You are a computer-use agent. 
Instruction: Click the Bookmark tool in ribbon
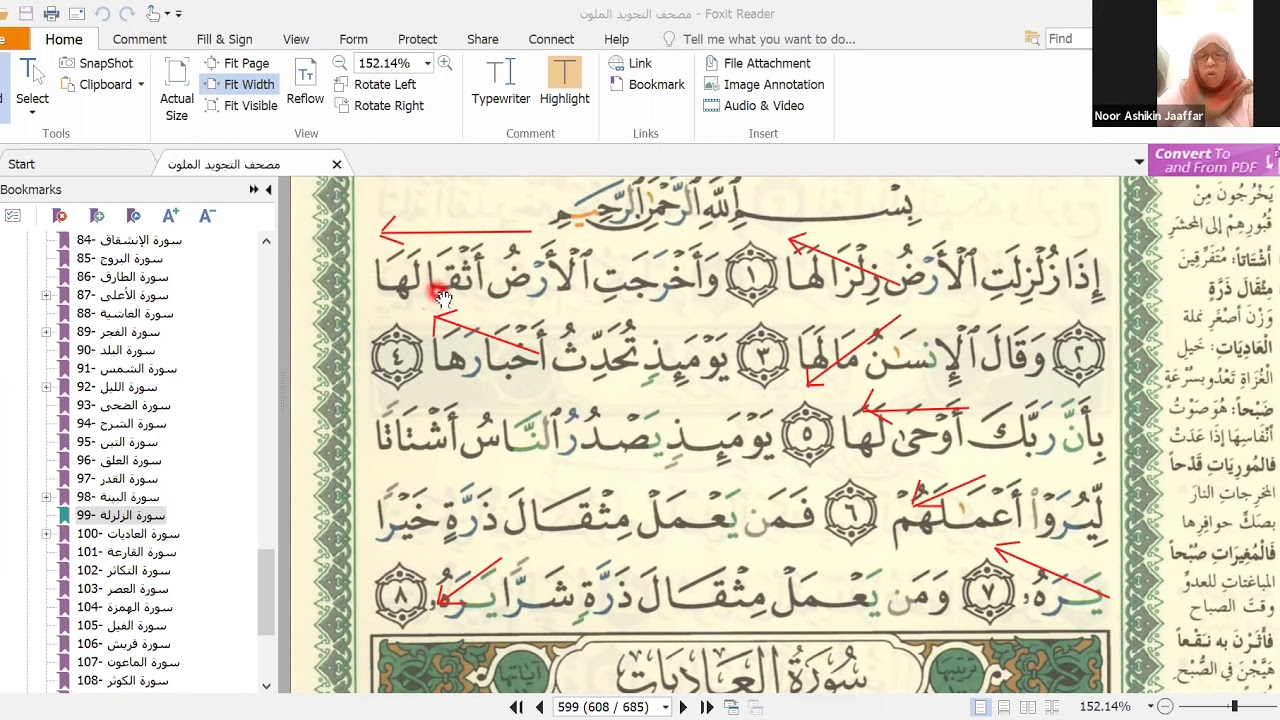click(x=646, y=84)
